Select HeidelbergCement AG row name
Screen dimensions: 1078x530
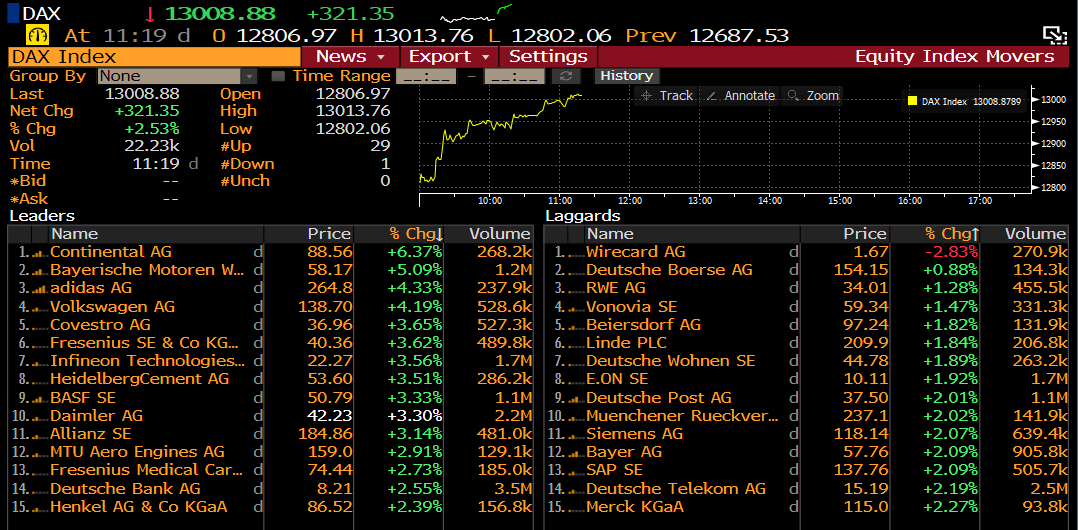(140, 379)
